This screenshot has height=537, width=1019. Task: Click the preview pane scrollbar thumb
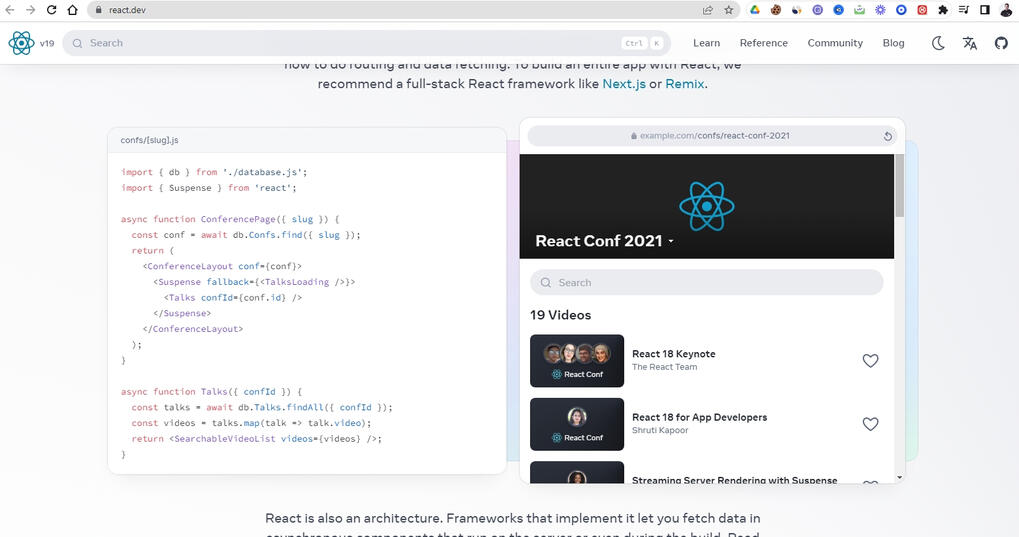[x=899, y=186]
